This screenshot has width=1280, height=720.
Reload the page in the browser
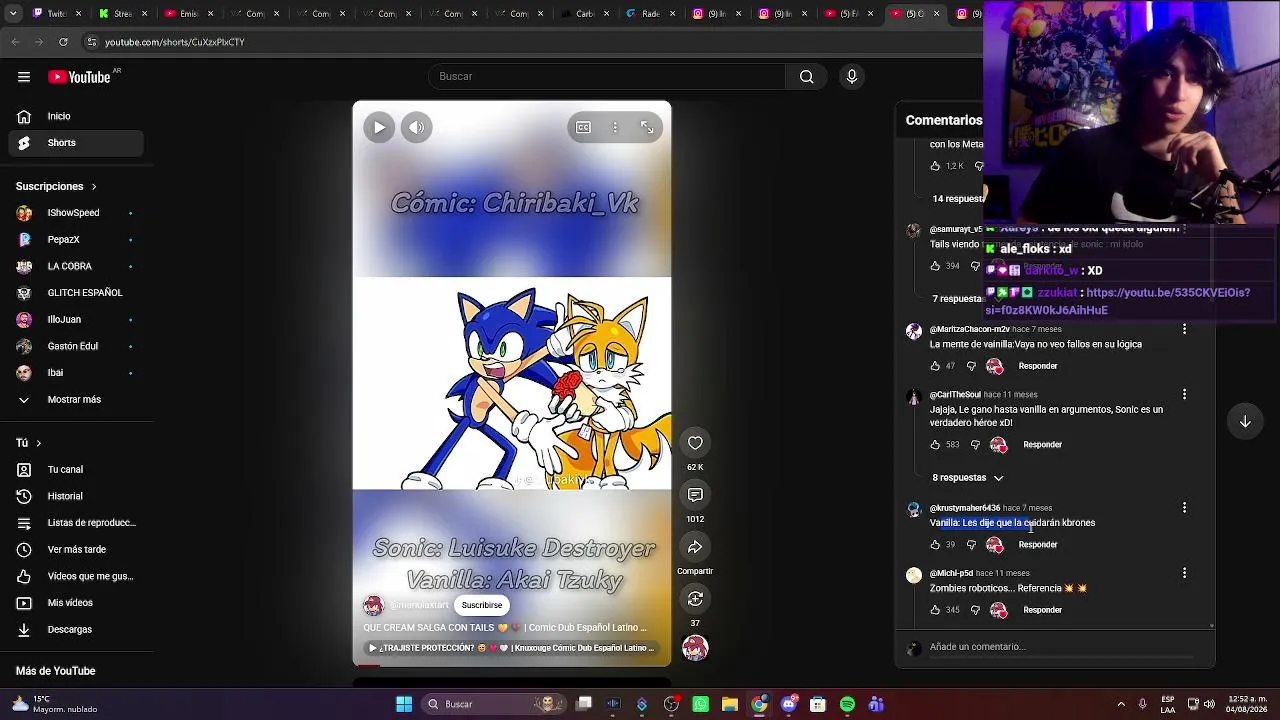click(63, 42)
